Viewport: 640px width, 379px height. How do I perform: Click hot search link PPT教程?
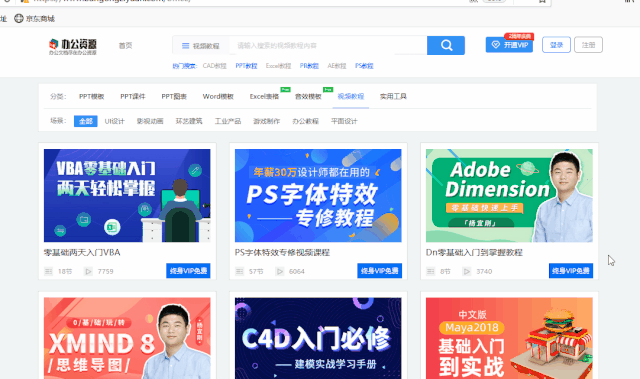point(246,66)
